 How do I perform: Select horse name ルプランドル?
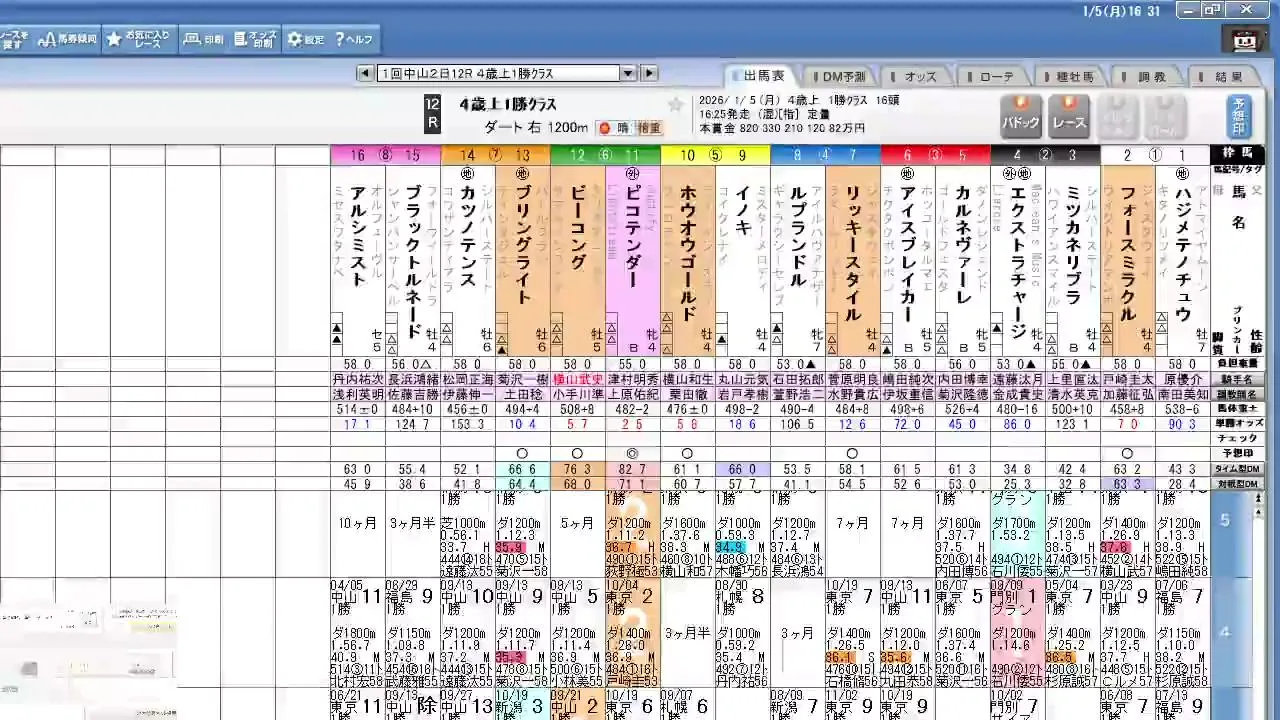797,238
